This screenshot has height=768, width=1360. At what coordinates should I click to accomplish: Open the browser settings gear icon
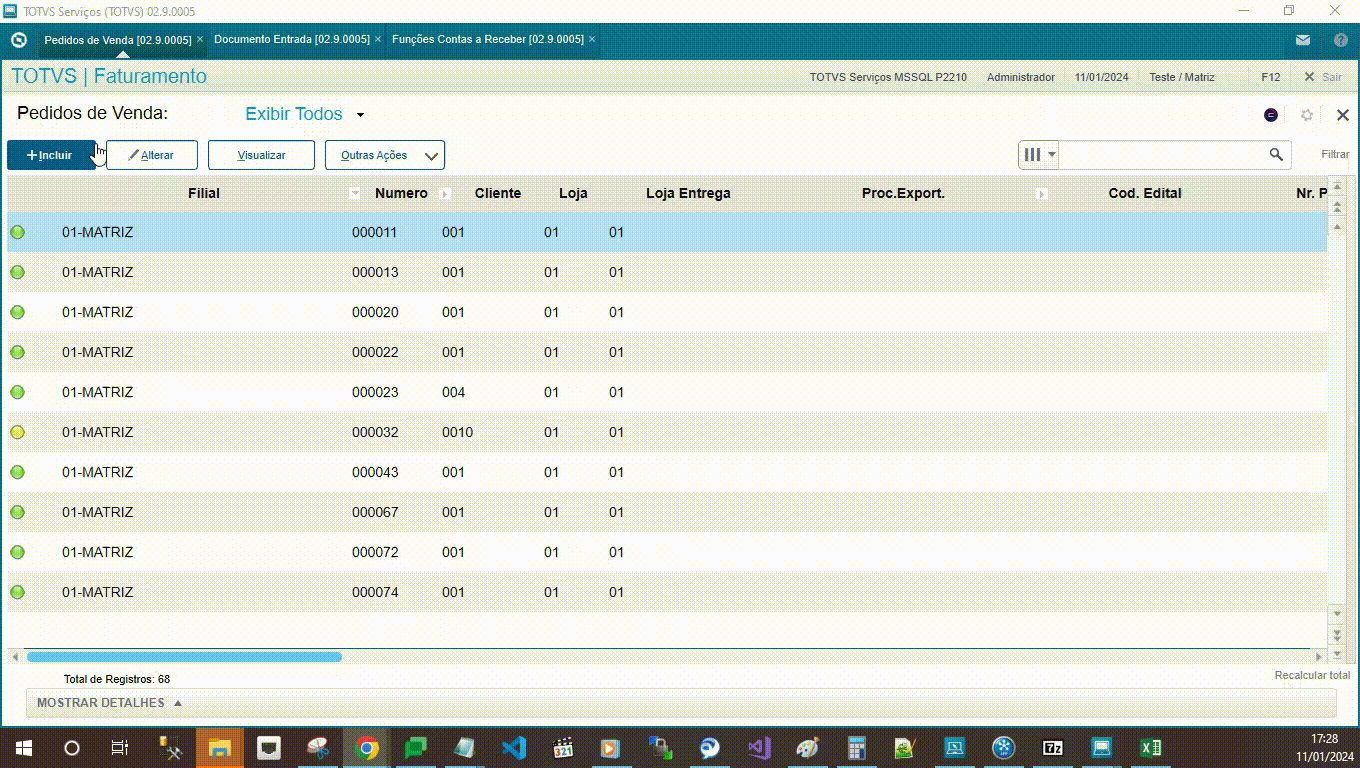pos(1307,115)
